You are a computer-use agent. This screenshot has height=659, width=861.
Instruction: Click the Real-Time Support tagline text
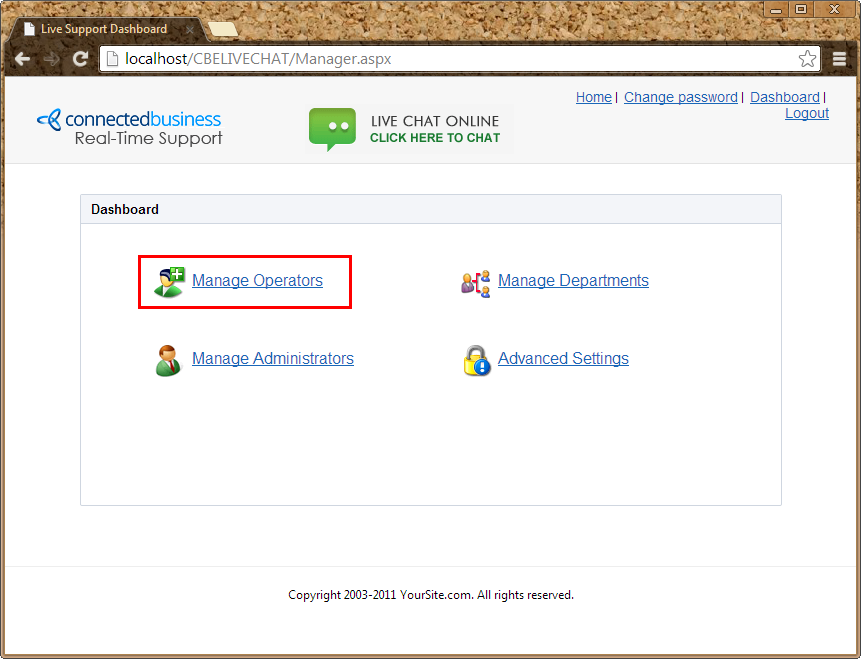pos(148,138)
